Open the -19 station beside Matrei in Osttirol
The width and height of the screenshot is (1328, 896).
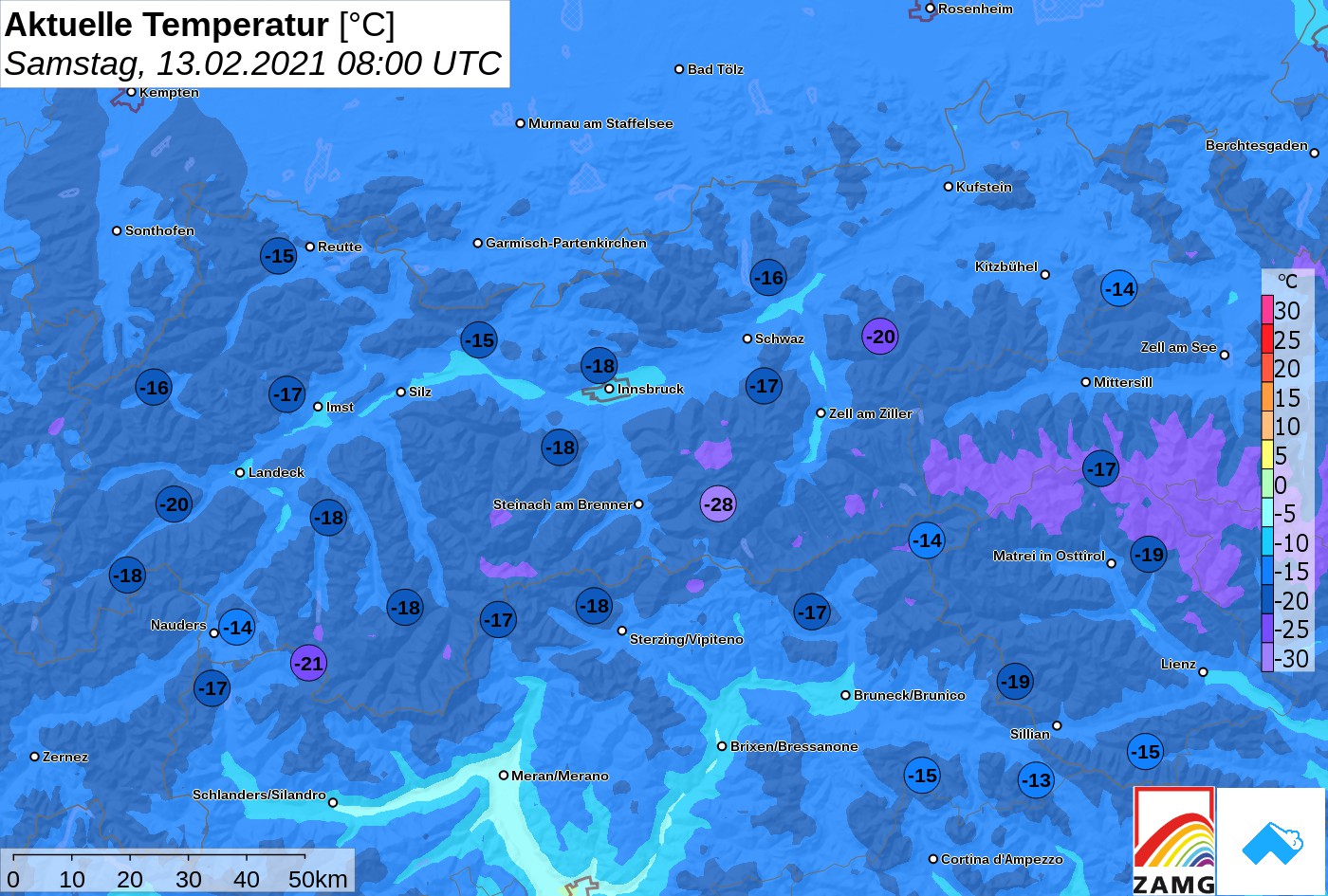1148,555
